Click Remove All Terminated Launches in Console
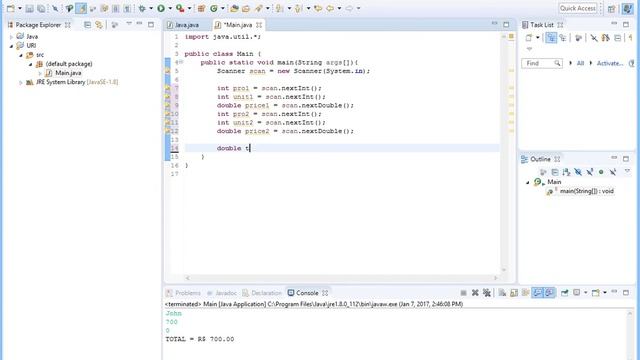Screen dimensions: 640x360 (487, 293)
